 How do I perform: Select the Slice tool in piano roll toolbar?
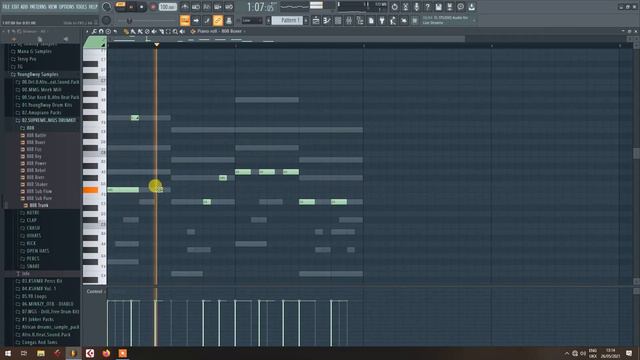click(161, 31)
